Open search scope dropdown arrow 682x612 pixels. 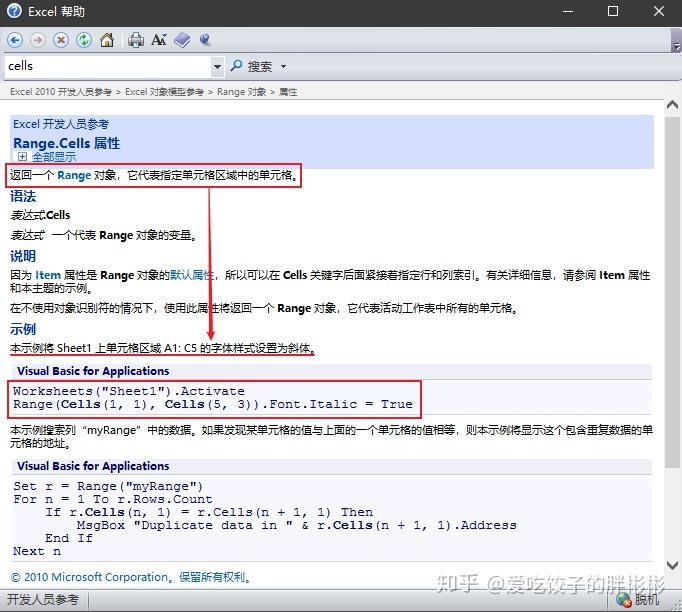coord(284,67)
